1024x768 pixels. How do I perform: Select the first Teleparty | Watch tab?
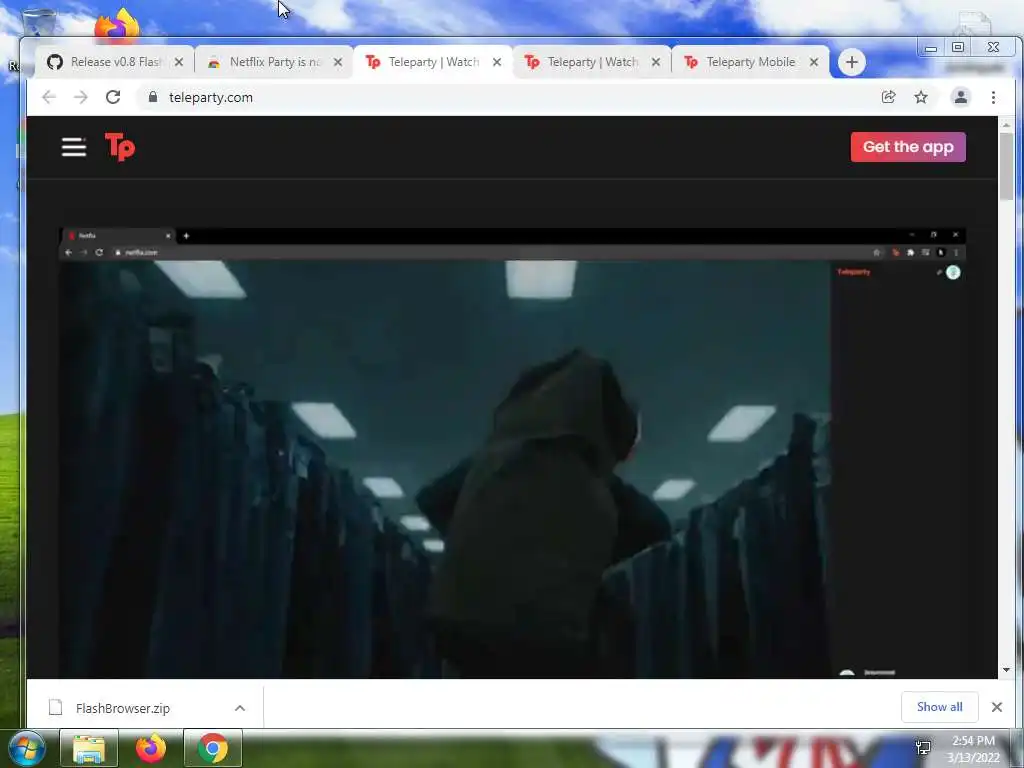click(433, 62)
